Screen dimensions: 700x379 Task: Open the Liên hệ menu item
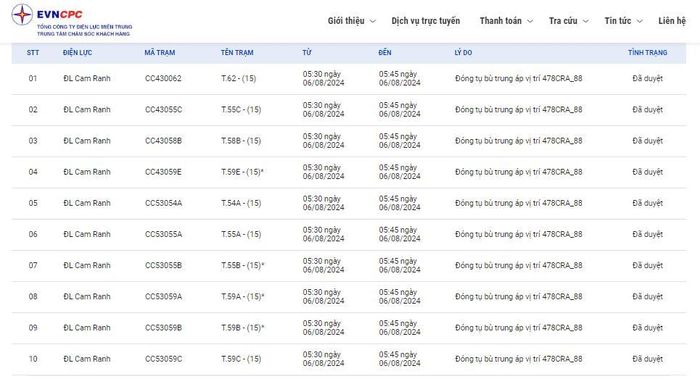click(672, 21)
